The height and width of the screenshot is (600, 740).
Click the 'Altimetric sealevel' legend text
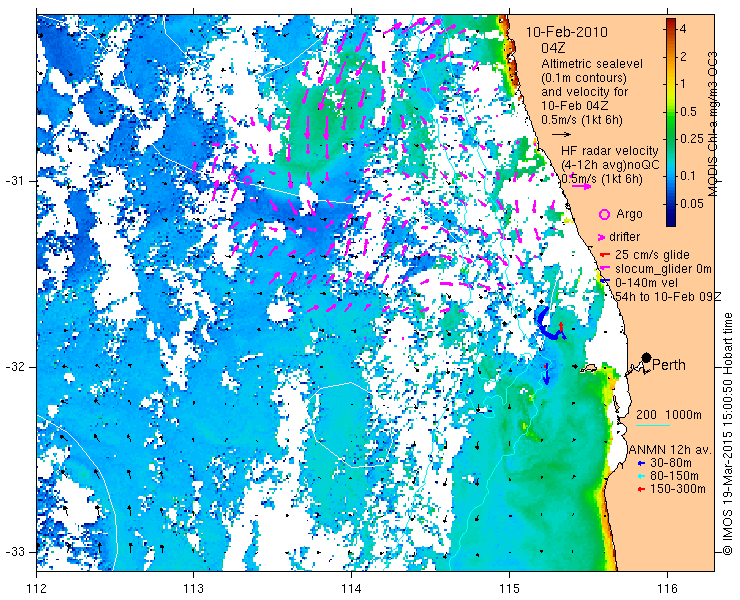coord(592,64)
